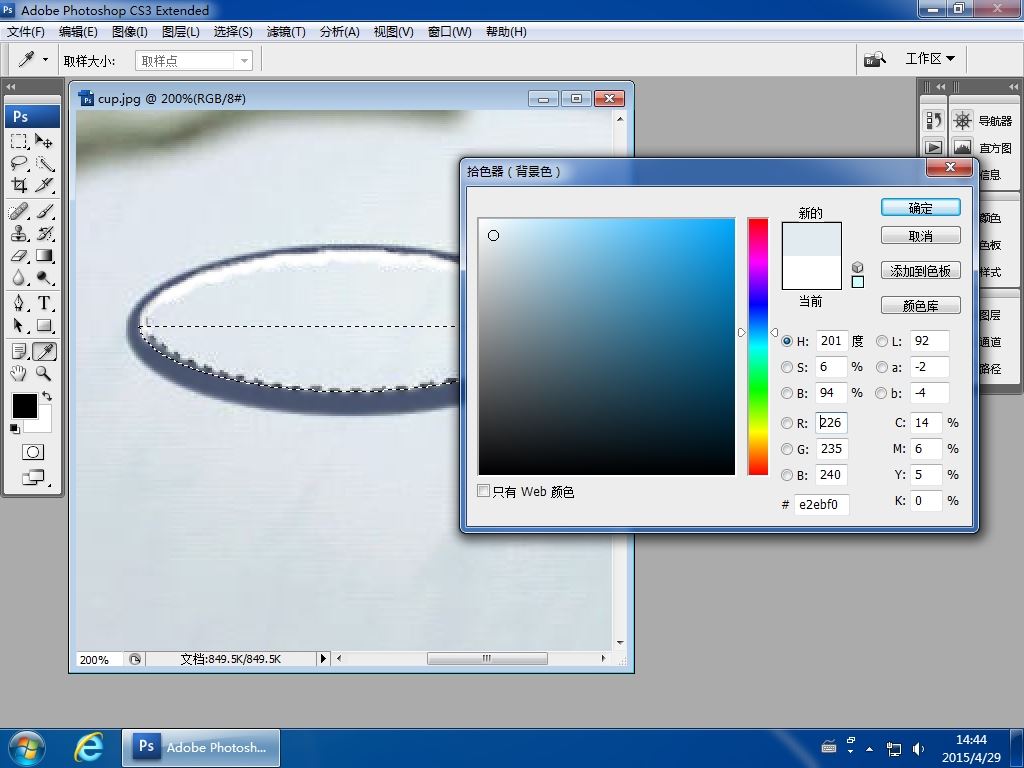Confirm color with 确定 button
The width and height of the screenshot is (1024, 768).
[x=921, y=208]
